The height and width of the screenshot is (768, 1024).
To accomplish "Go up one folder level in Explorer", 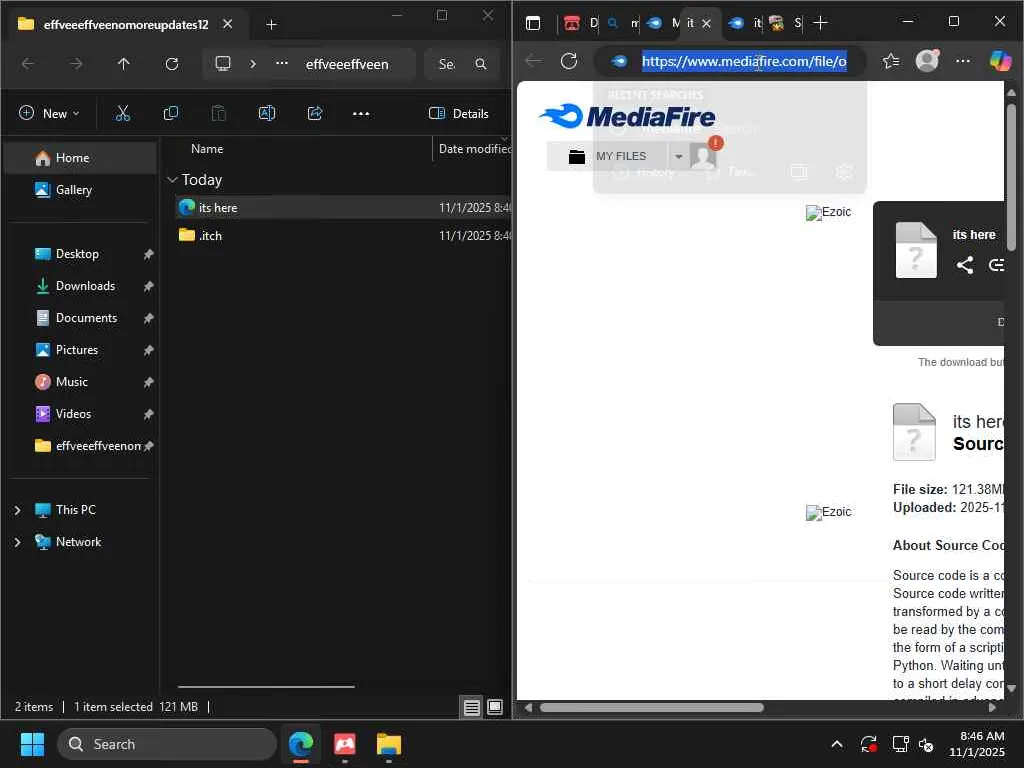I will [x=123, y=64].
